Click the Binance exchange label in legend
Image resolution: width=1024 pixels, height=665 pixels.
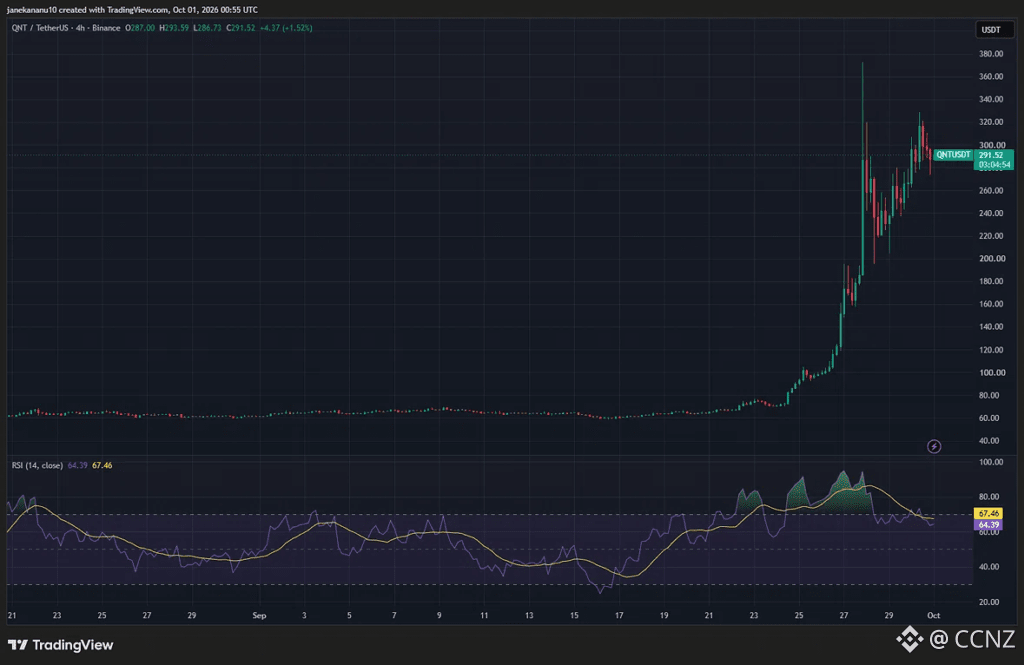tap(106, 28)
